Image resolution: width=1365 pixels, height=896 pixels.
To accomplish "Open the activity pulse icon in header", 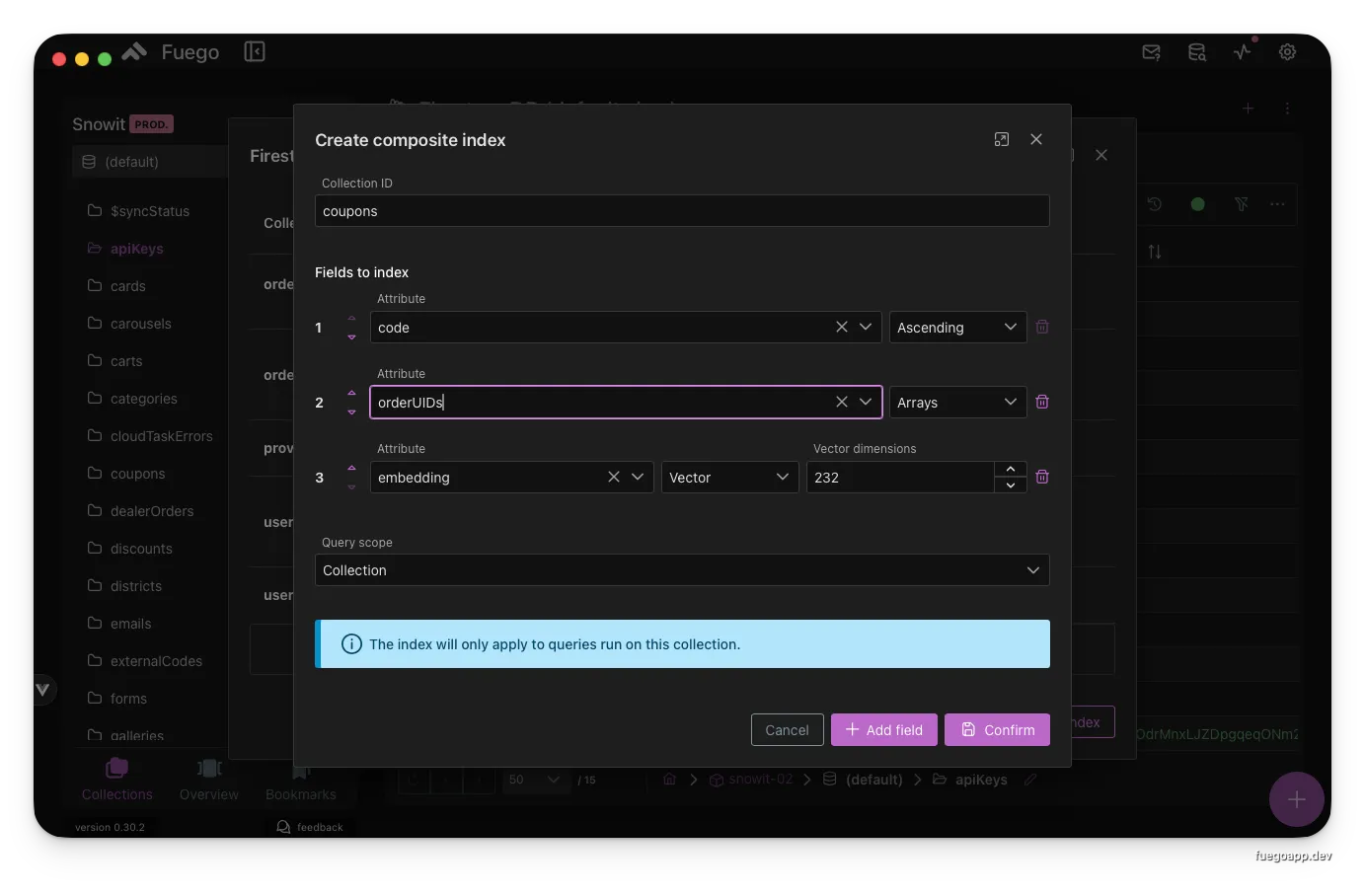I will coord(1243,52).
